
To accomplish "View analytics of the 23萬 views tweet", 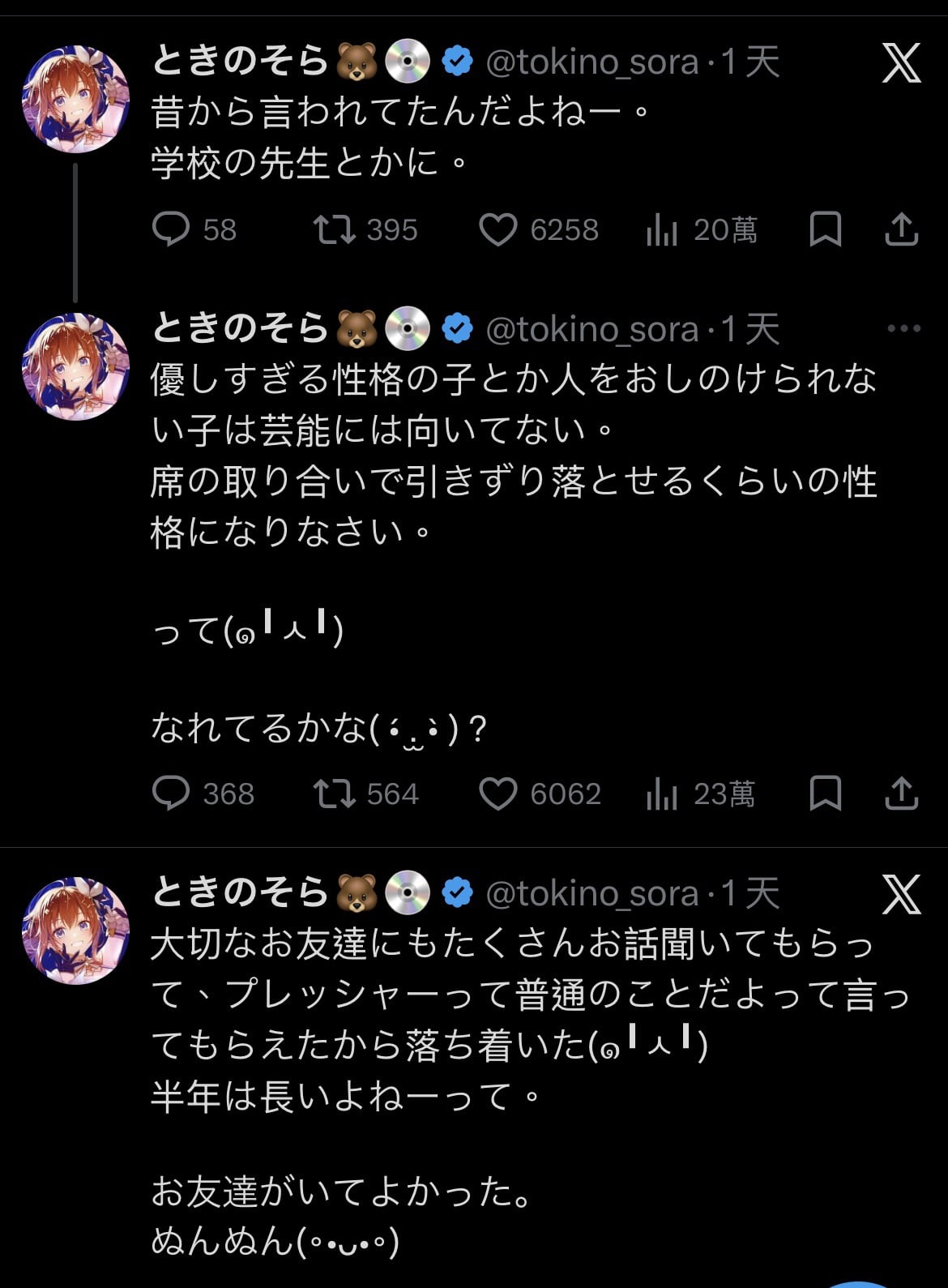I will point(662,794).
